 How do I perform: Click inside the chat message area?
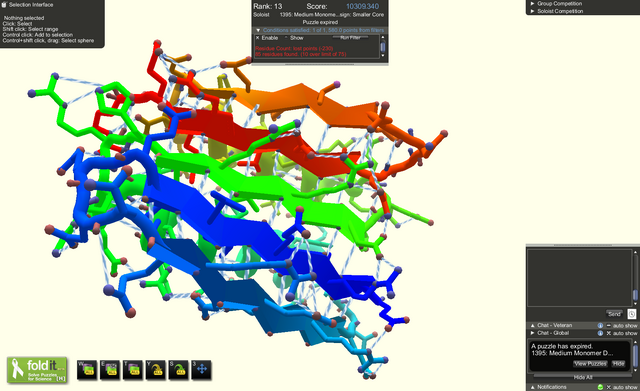[x=579, y=278]
